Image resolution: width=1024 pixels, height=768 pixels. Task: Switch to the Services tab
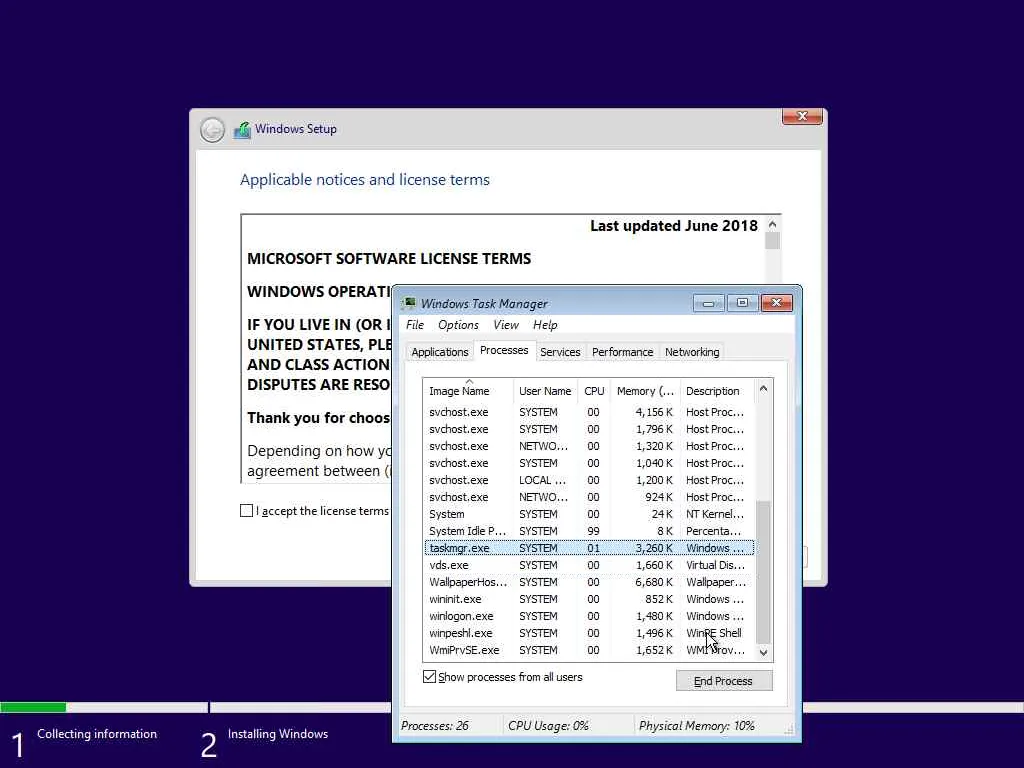pyautogui.click(x=560, y=352)
